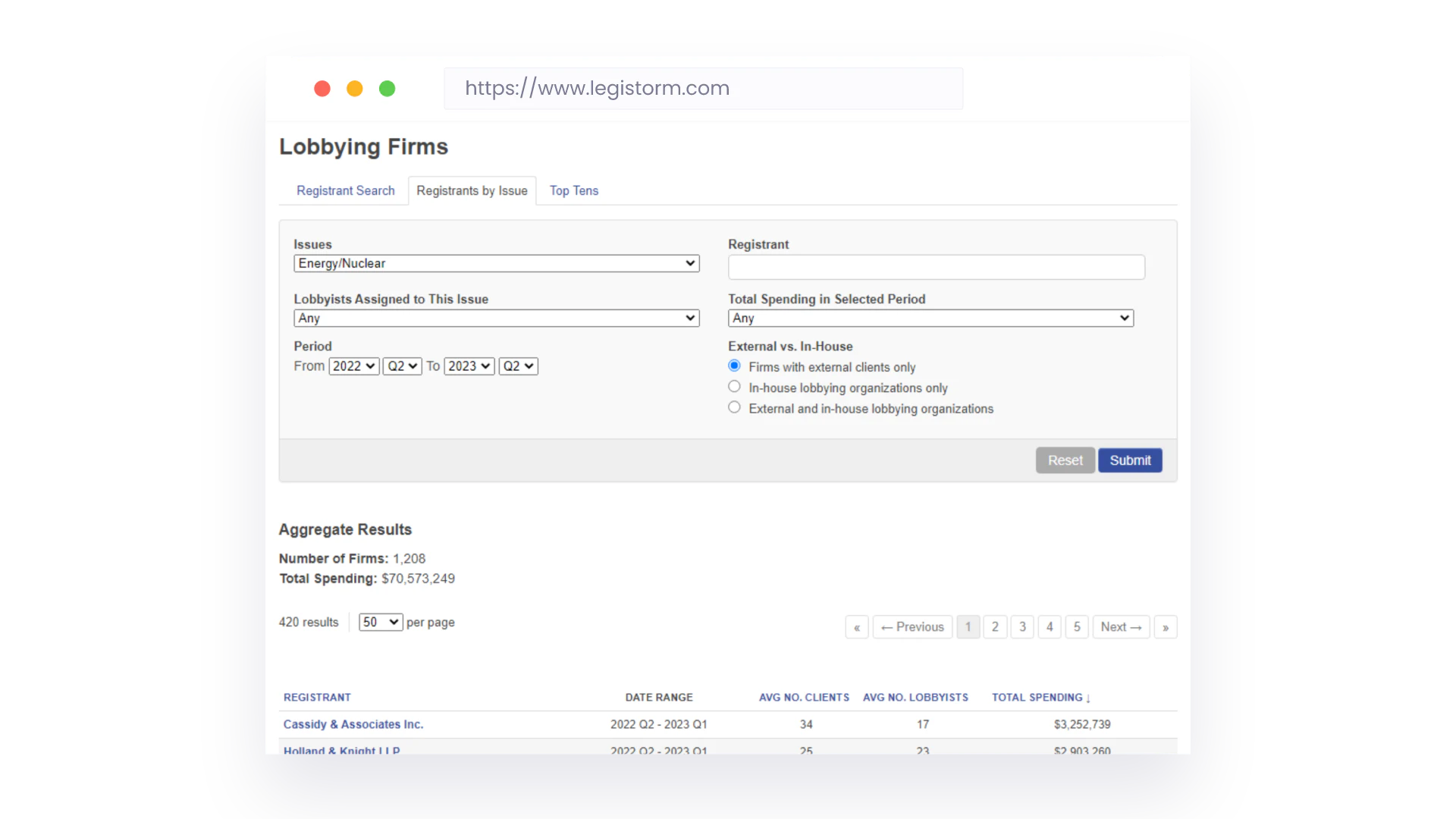Choose 'In-house lobbying organizations only' option

click(734, 386)
